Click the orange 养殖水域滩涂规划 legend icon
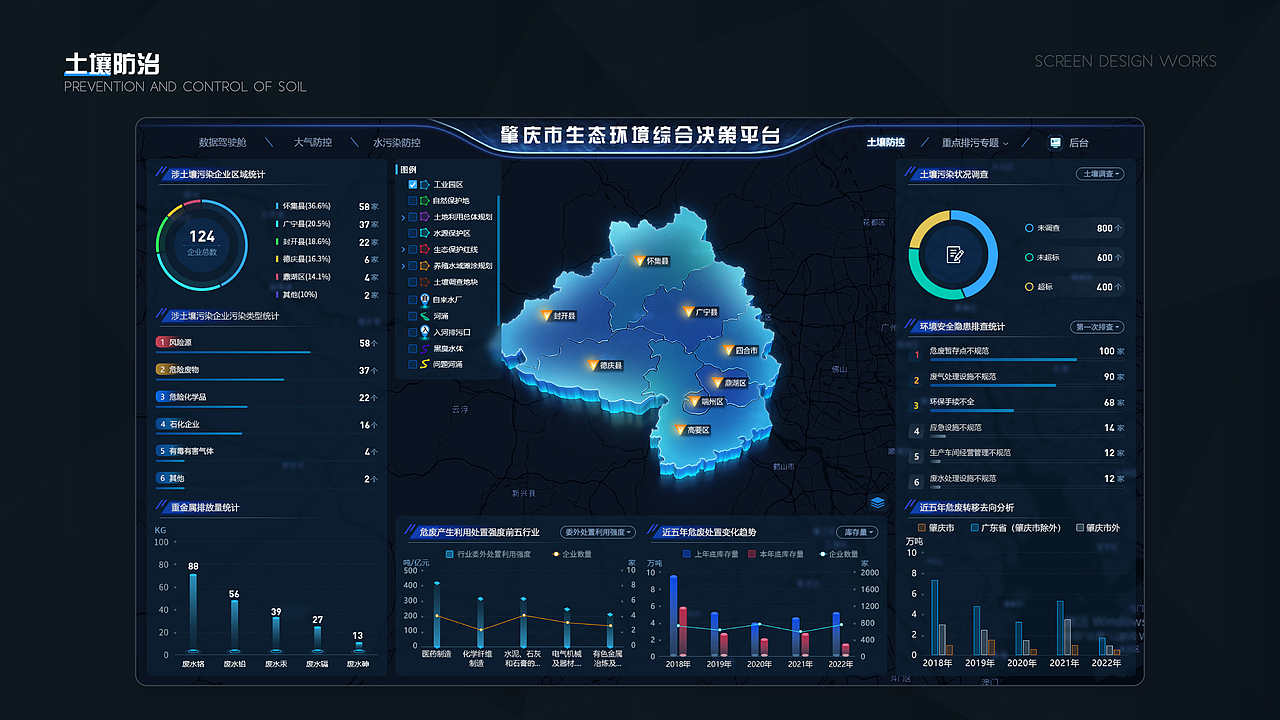Screen dimensions: 1280x720 click(x=424, y=266)
